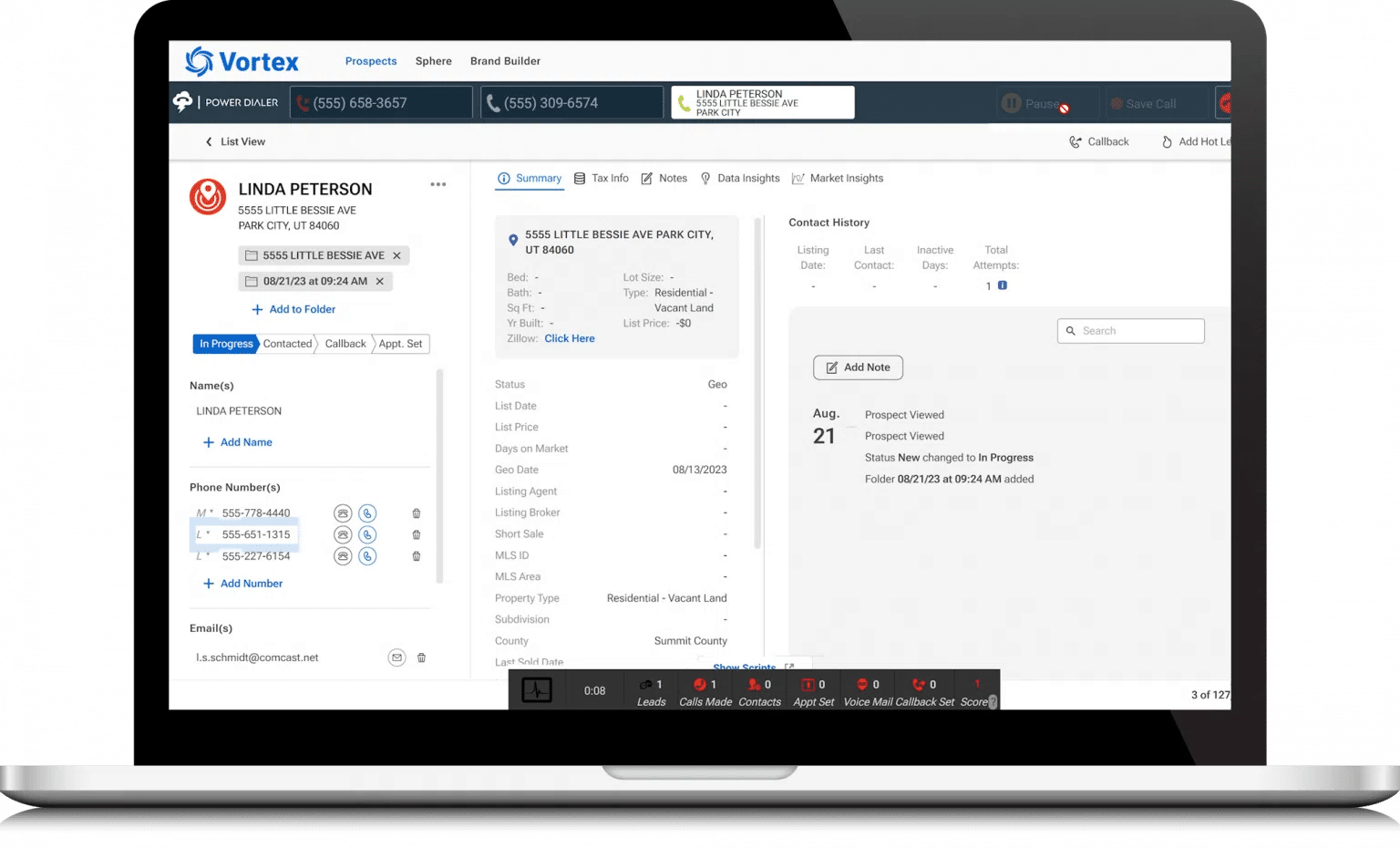Go back to List View
The width and height of the screenshot is (1400, 849).
(x=235, y=141)
